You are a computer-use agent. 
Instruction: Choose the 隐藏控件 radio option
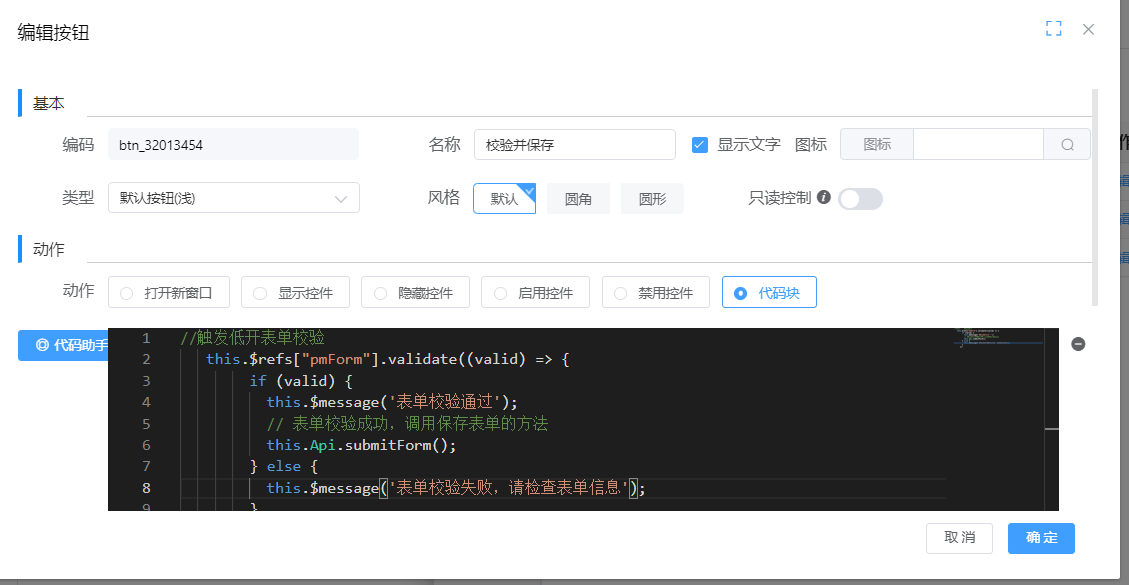[414, 293]
